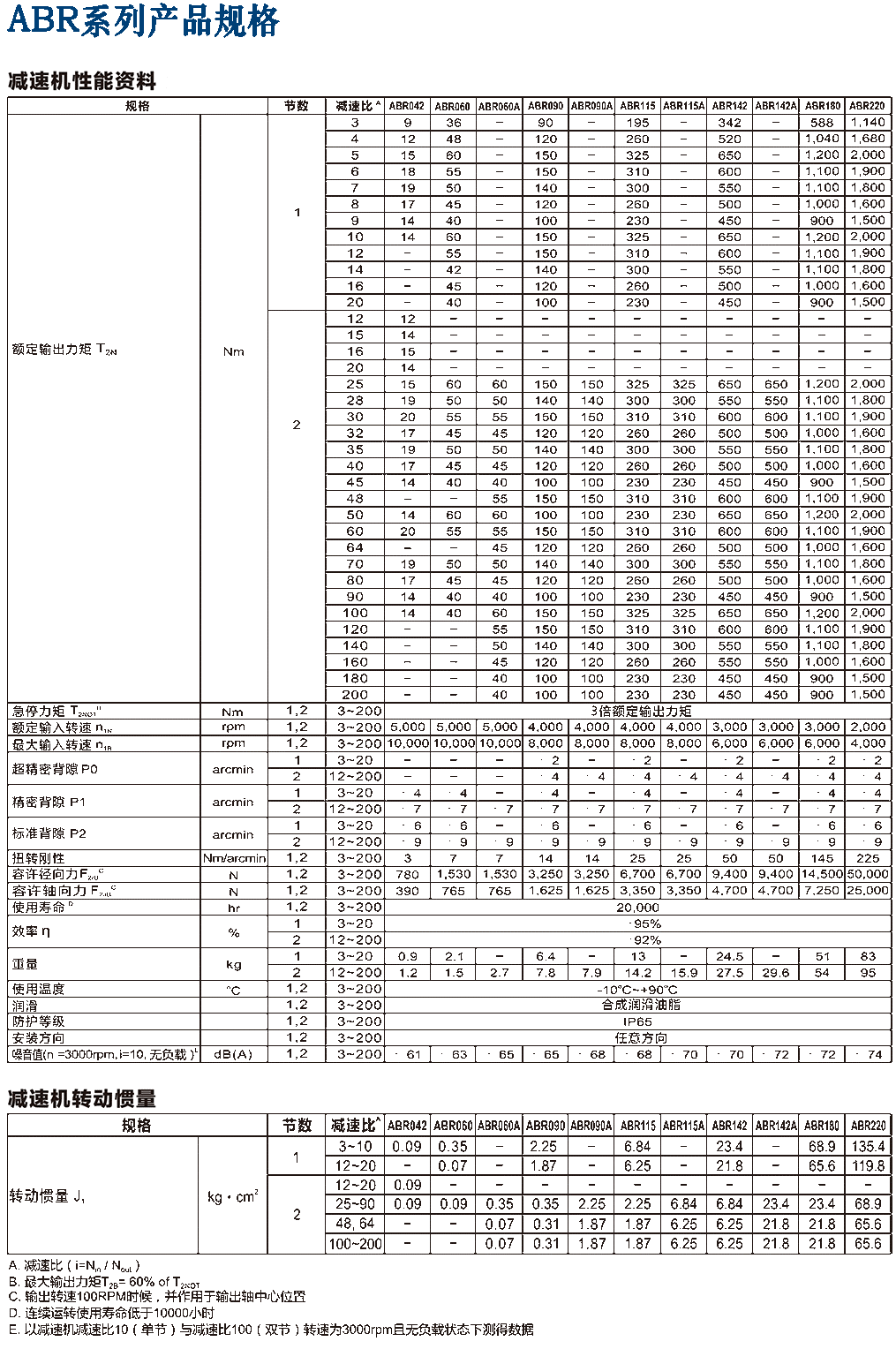Image resolution: width=896 pixels, height=1349 pixels.
Task: Select the 20,000 service life value
Action: pyautogui.click(x=637, y=908)
